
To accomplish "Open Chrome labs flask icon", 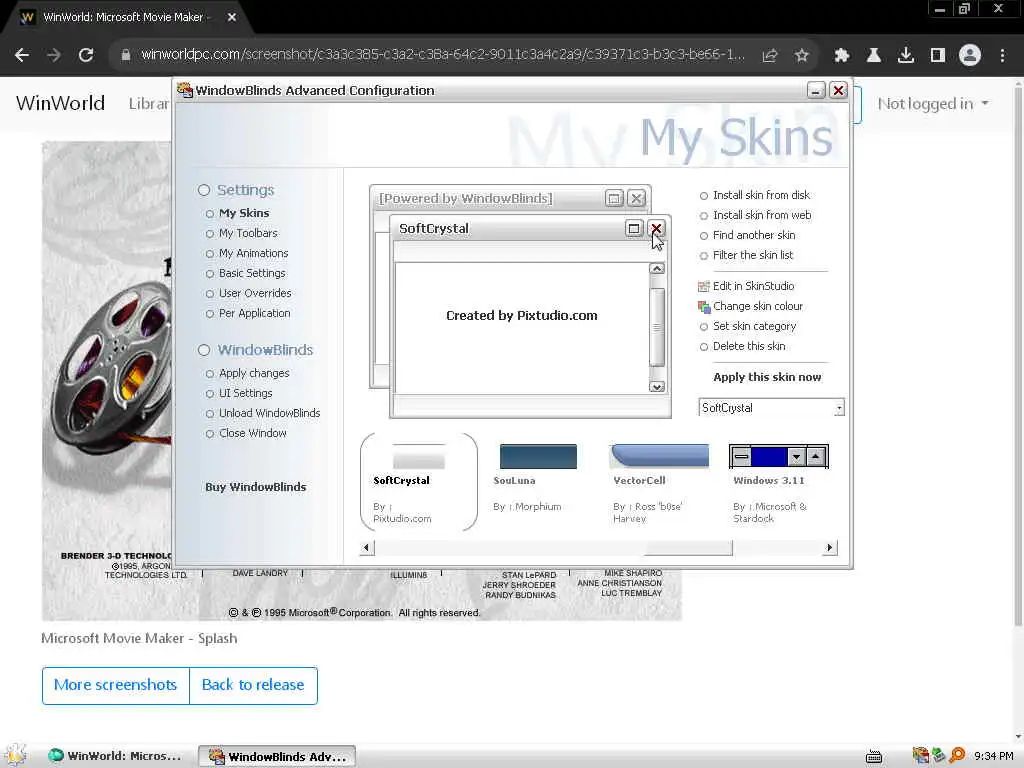I will click(874, 56).
